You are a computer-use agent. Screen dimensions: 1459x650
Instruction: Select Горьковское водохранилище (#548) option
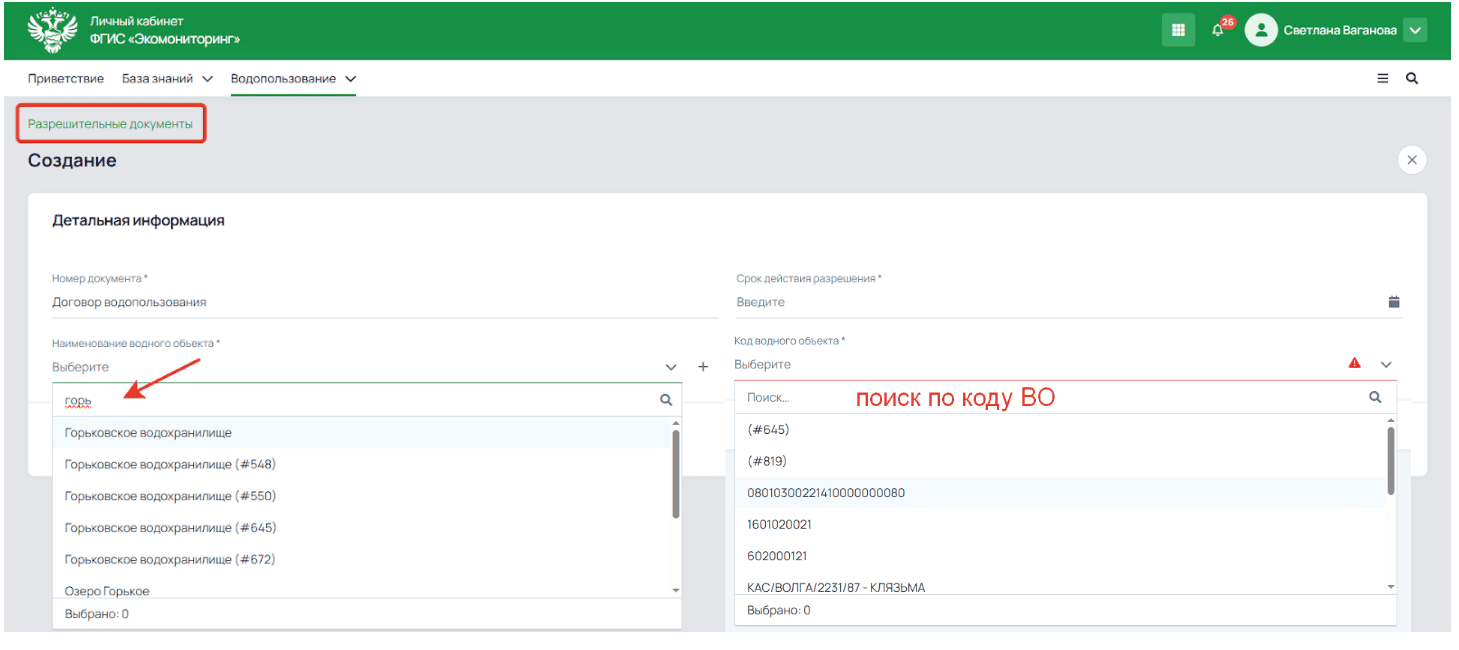pos(170,464)
